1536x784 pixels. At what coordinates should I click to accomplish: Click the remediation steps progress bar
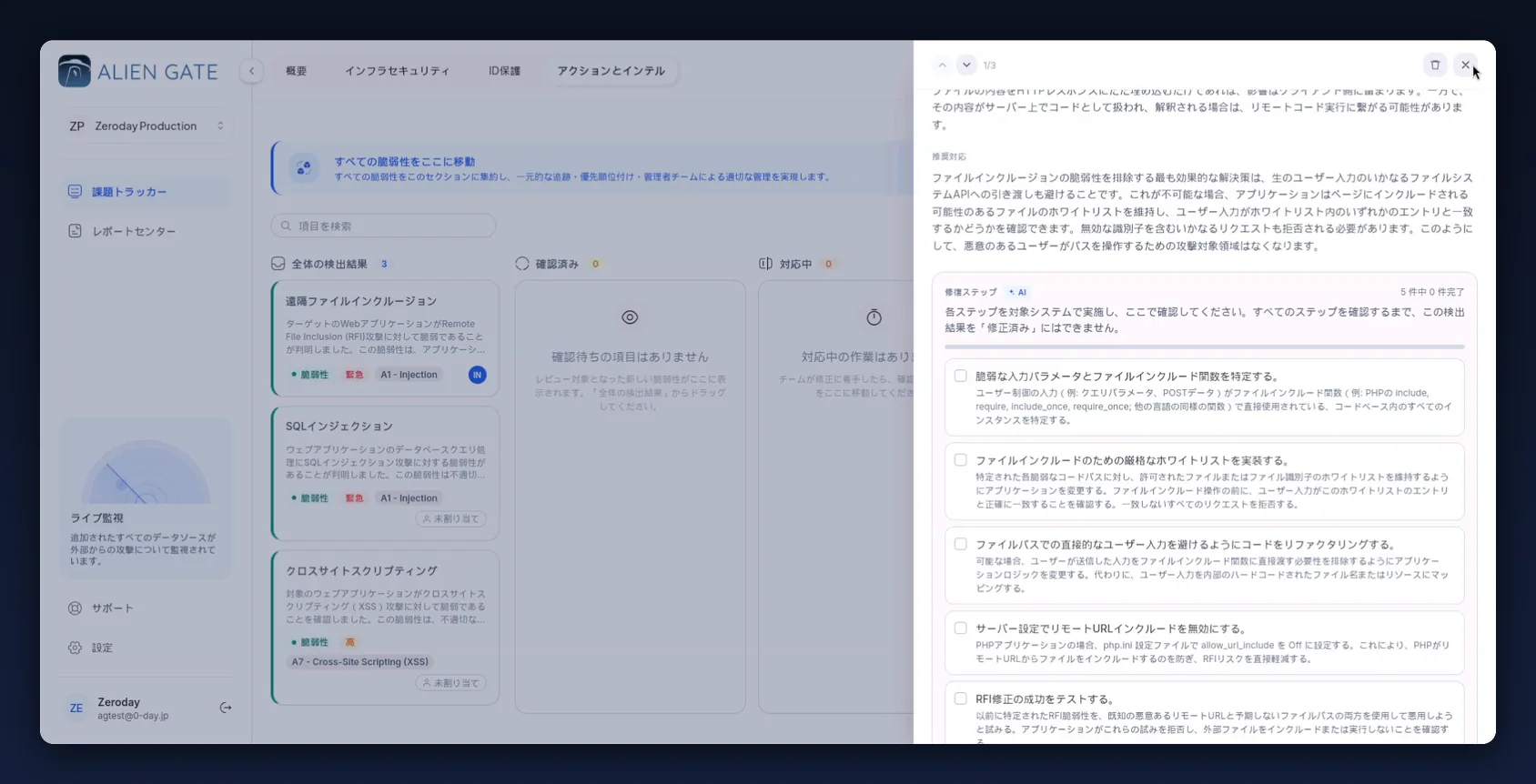click(x=1205, y=347)
